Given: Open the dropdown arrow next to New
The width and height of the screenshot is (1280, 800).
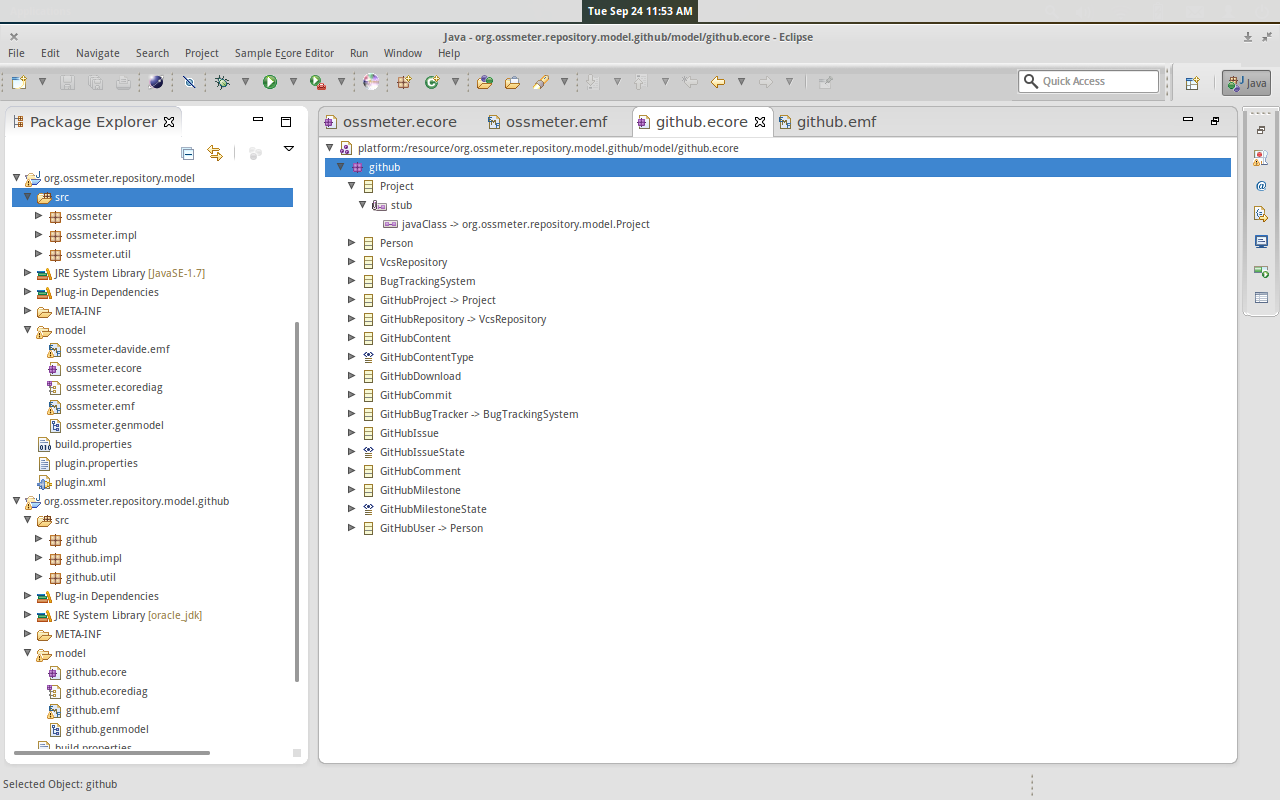Looking at the screenshot, I should tap(42, 82).
